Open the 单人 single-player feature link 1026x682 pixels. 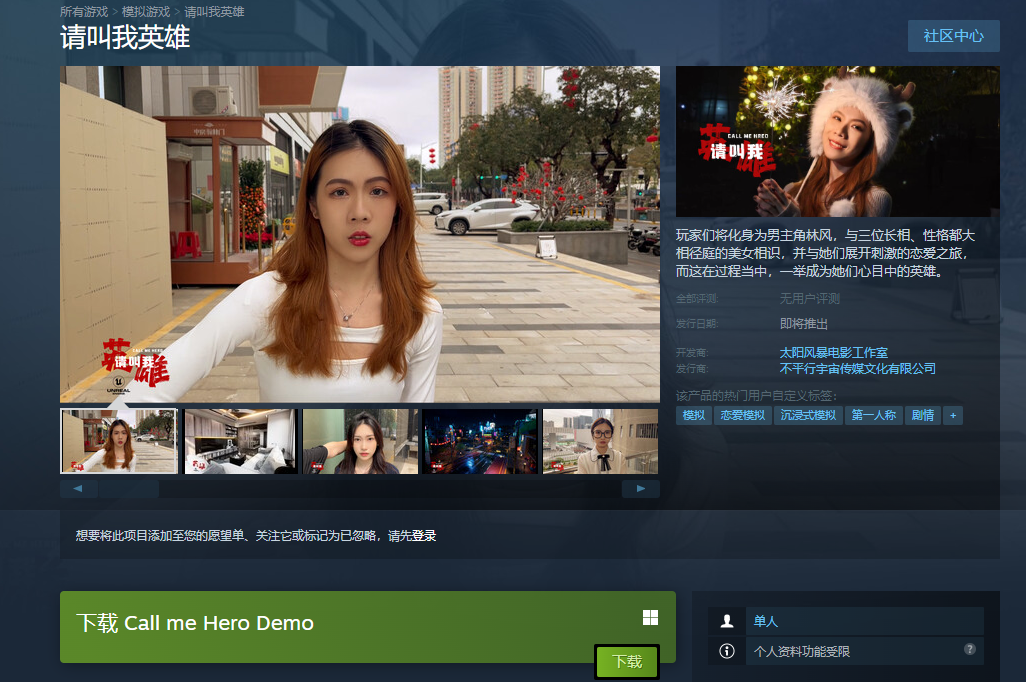point(864,621)
